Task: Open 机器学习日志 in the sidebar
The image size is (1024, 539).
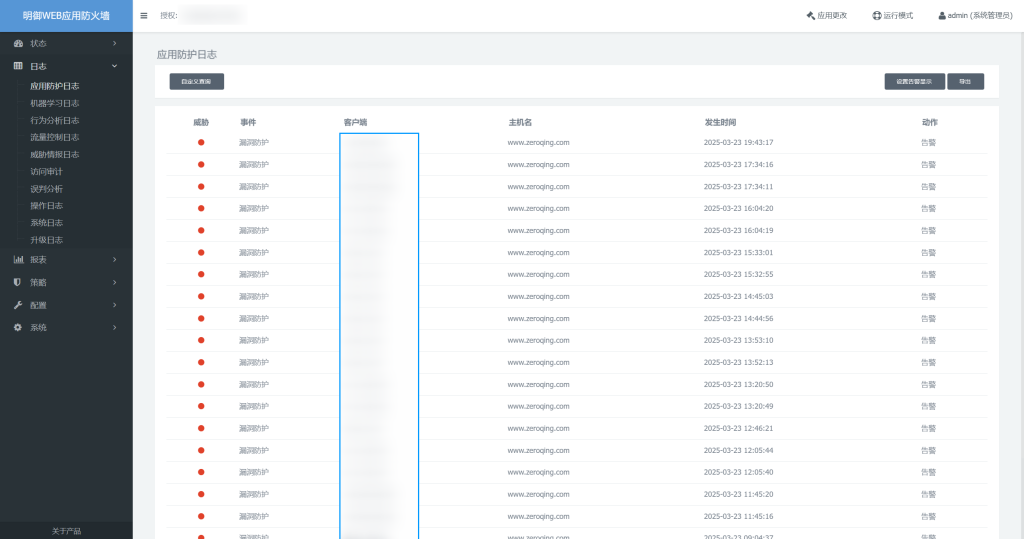Action: point(55,103)
